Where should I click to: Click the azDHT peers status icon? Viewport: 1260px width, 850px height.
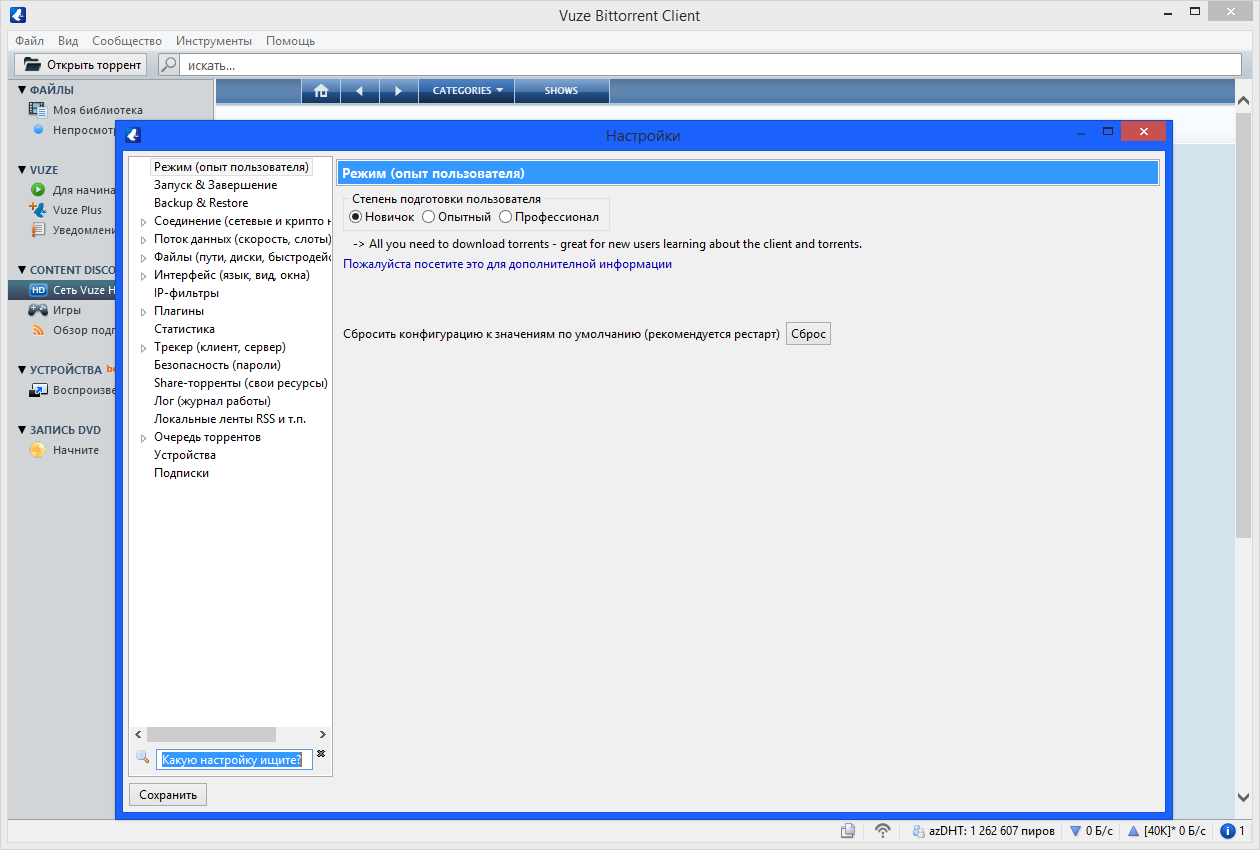918,830
